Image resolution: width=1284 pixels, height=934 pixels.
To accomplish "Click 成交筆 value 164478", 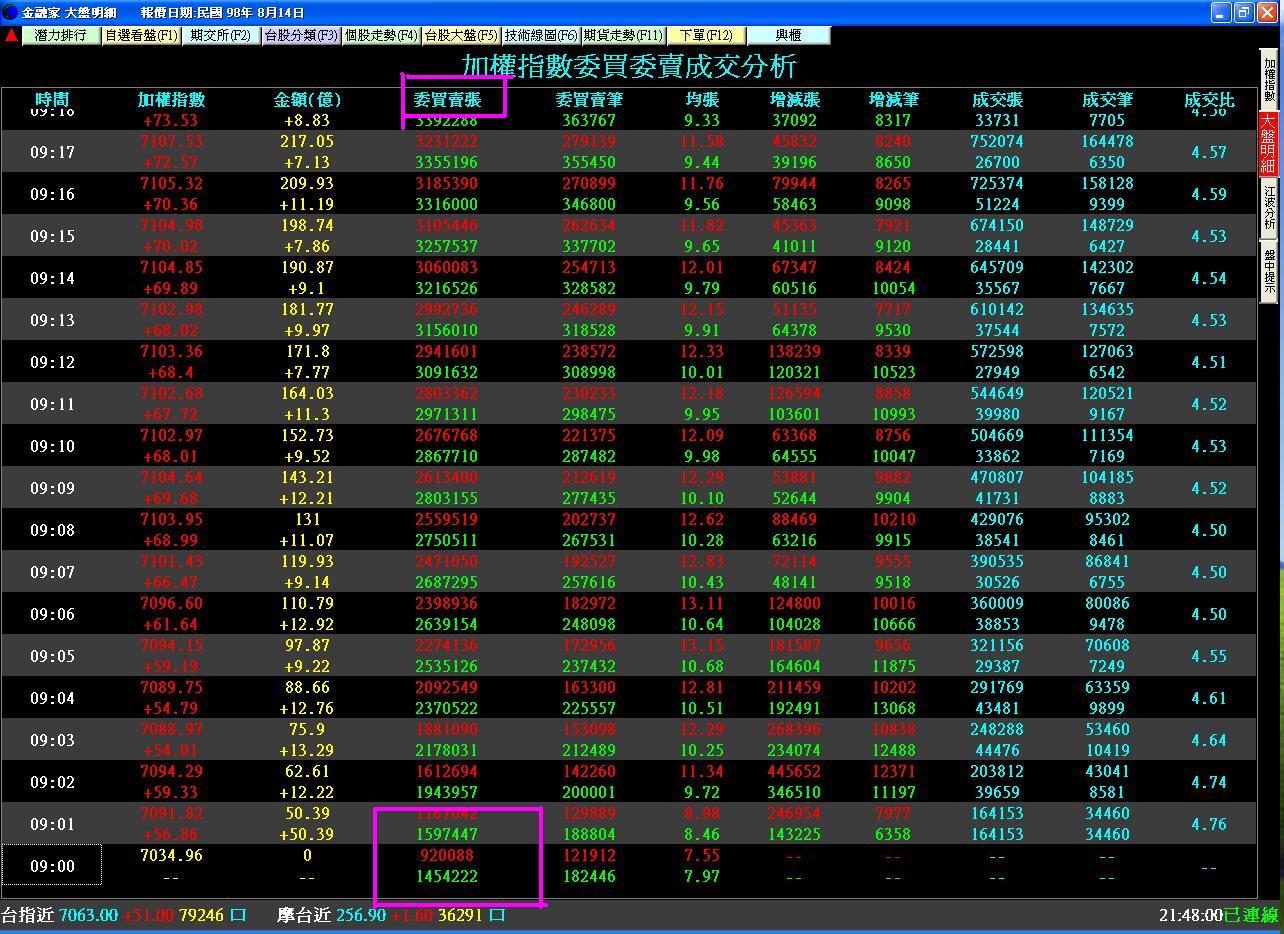I will 1107,142.
